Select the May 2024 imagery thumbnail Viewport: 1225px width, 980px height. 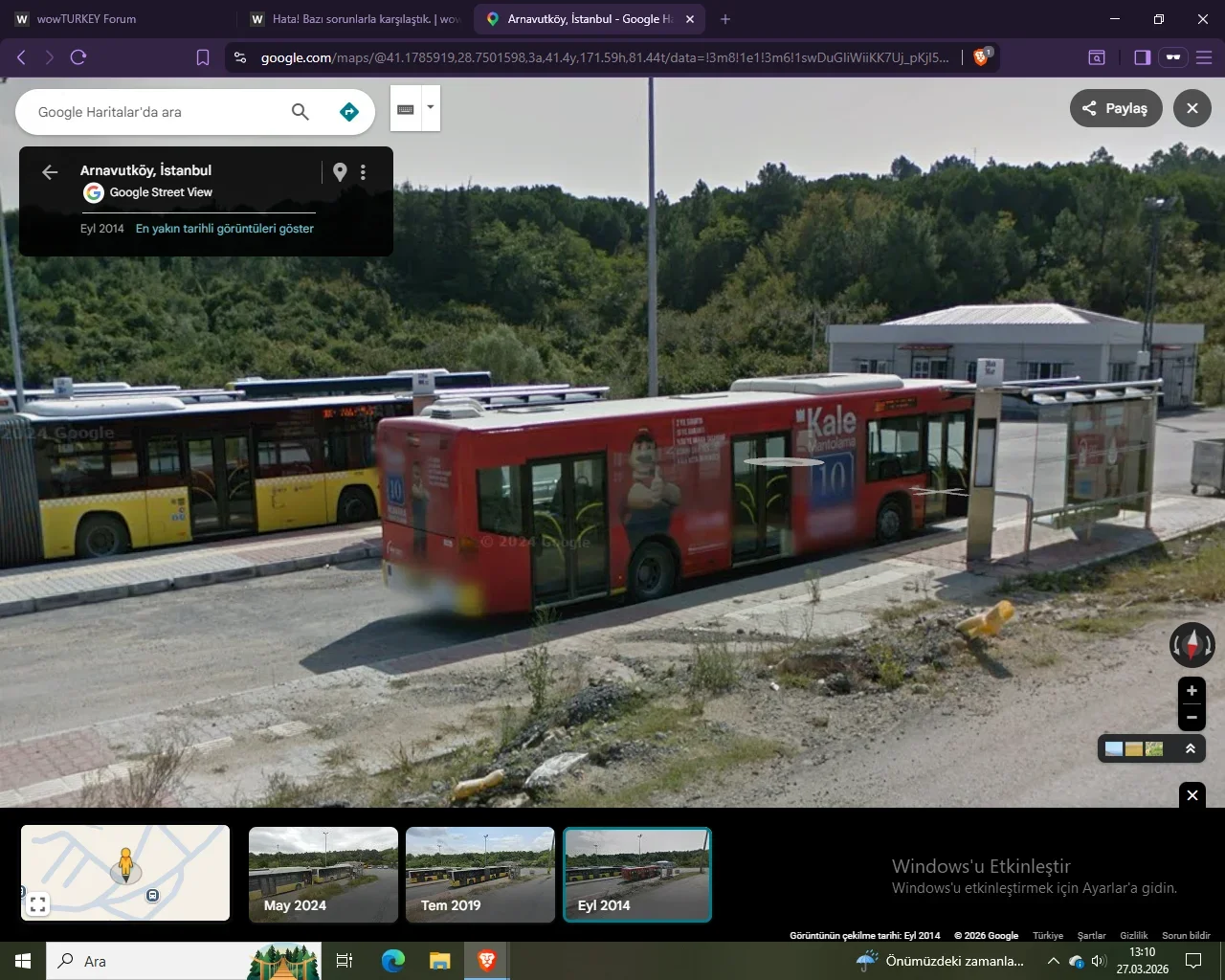coord(323,874)
